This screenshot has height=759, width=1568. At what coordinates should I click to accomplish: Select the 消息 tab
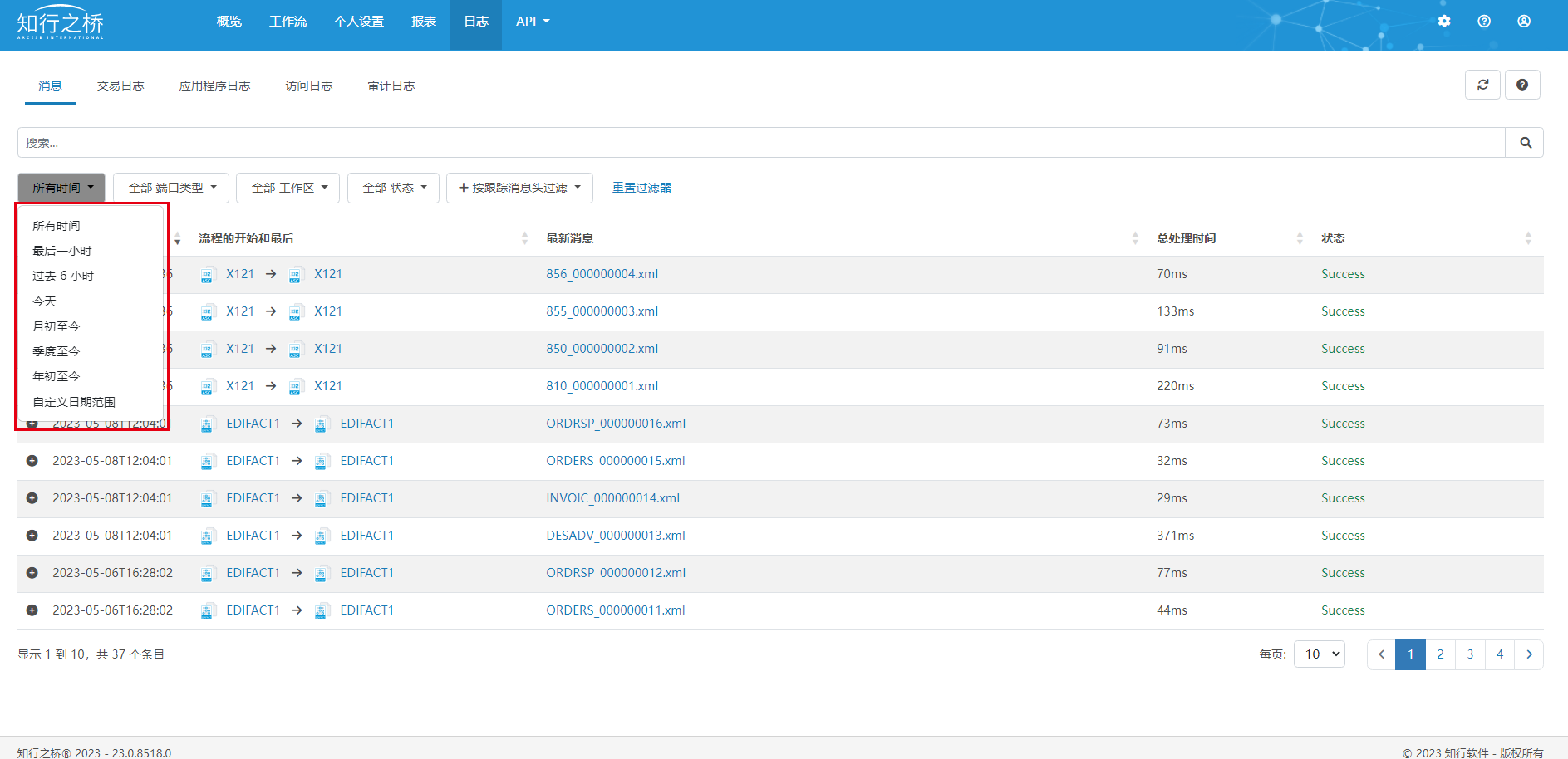click(50, 86)
